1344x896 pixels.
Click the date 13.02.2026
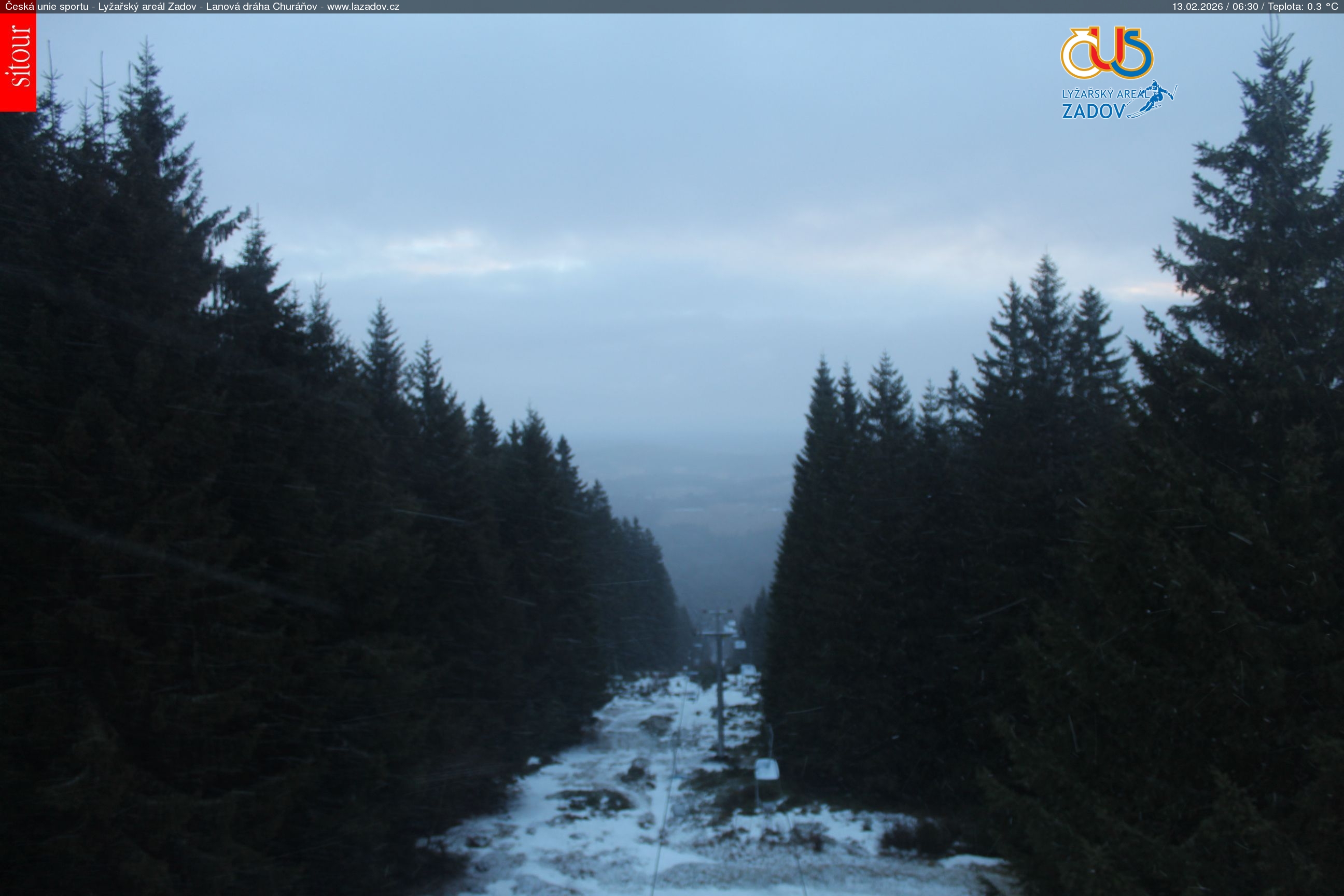[x=1197, y=7]
